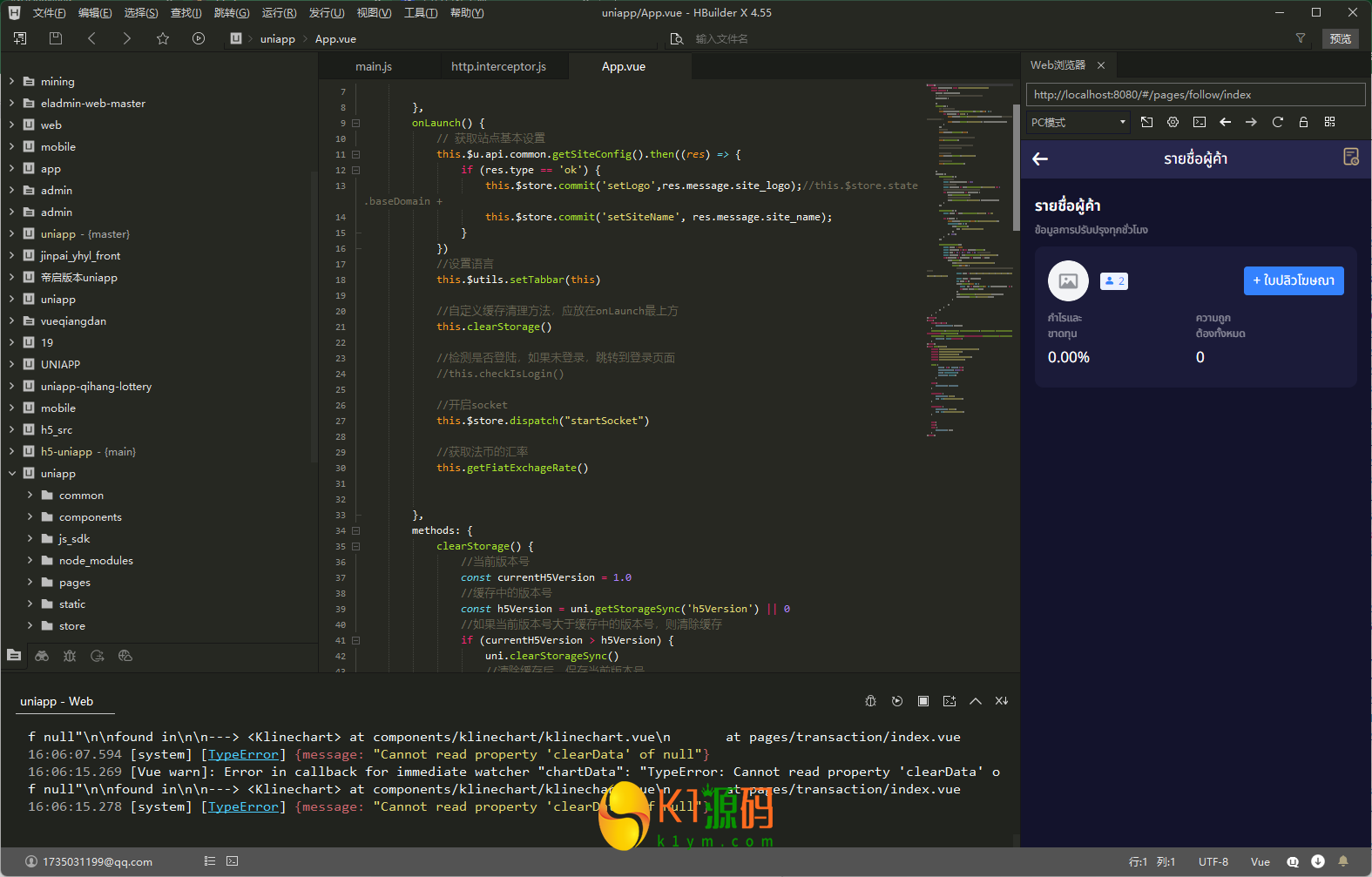Click the bookmark star icon
Viewport: 1372px width, 877px height.
tap(163, 38)
